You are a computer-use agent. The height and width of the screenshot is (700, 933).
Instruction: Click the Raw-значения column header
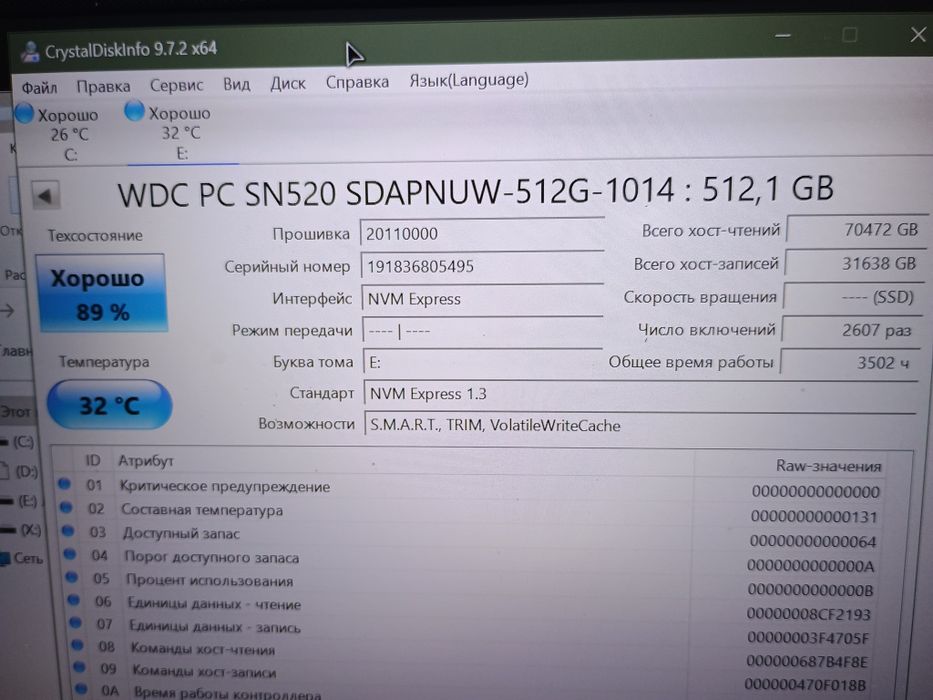click(x=828, y=466)
